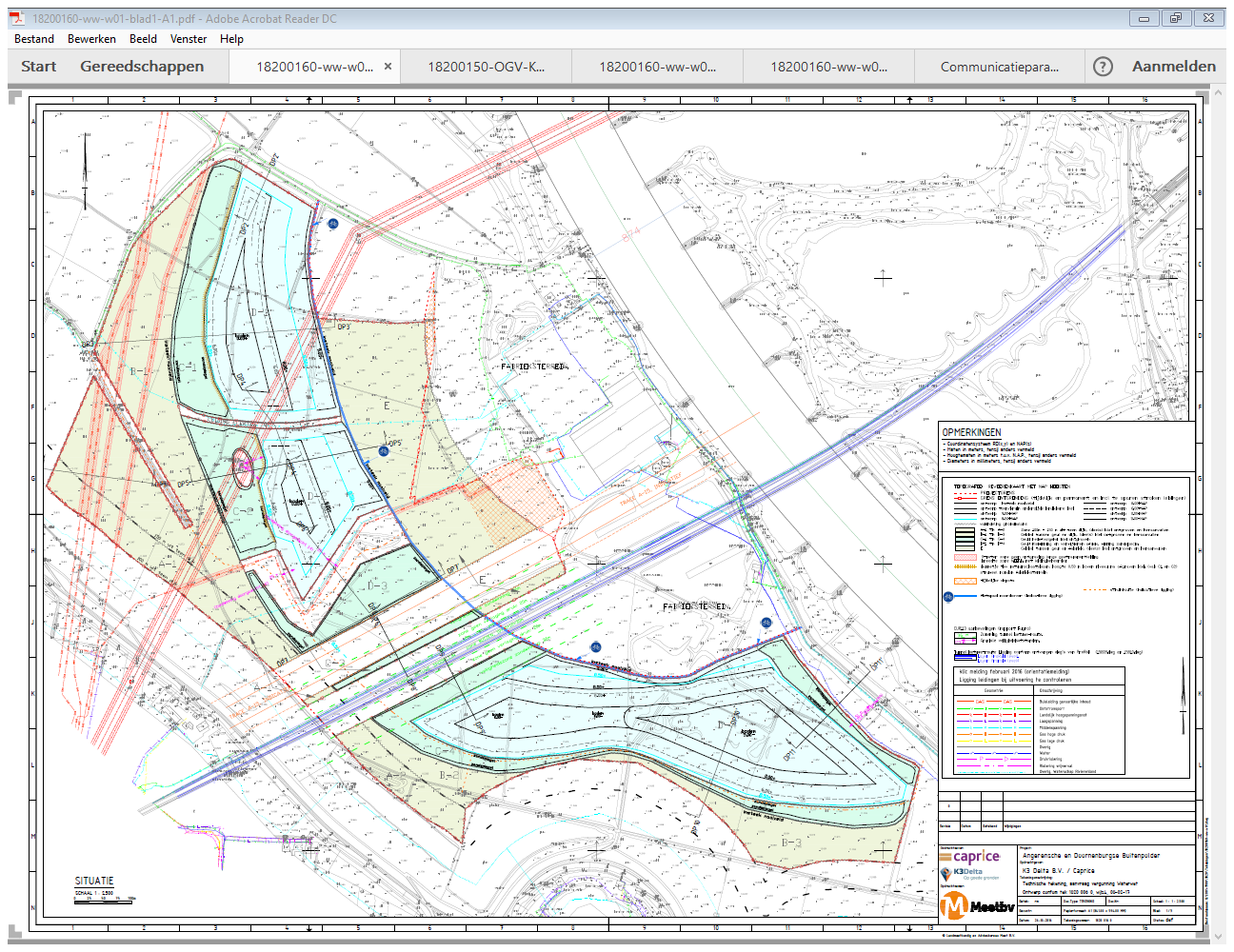Click the help question mark icon
1234x952 pixels.
click(x=1103, y=67)
